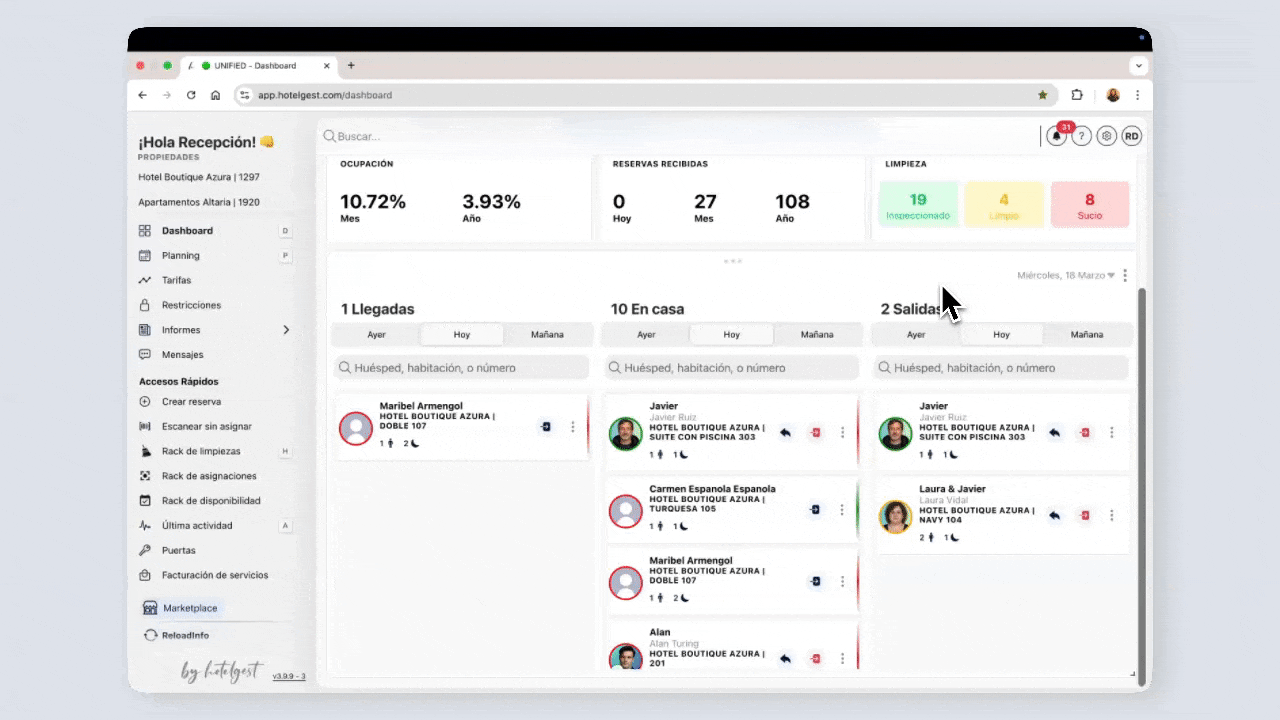Switch En casa view to Mañana
The image size is (1280, 720).
click(816, 335)
